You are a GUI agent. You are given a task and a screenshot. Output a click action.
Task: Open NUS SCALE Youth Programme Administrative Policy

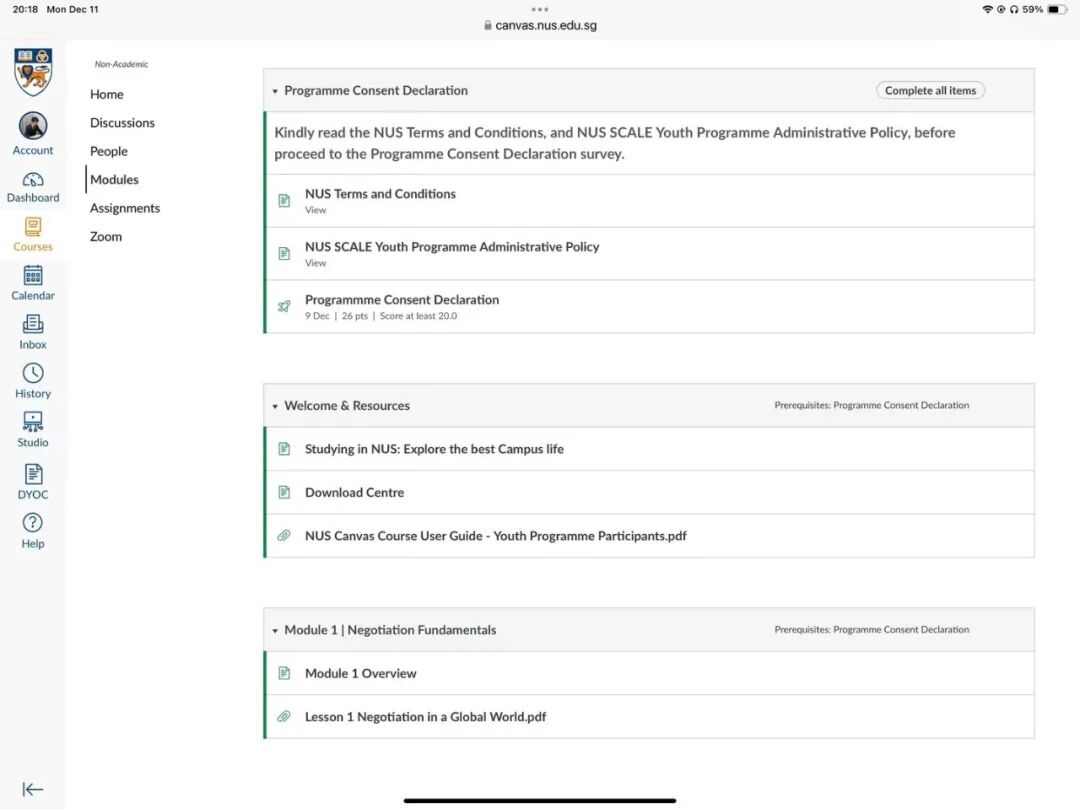pyautogui.click(x=452, y=246)
